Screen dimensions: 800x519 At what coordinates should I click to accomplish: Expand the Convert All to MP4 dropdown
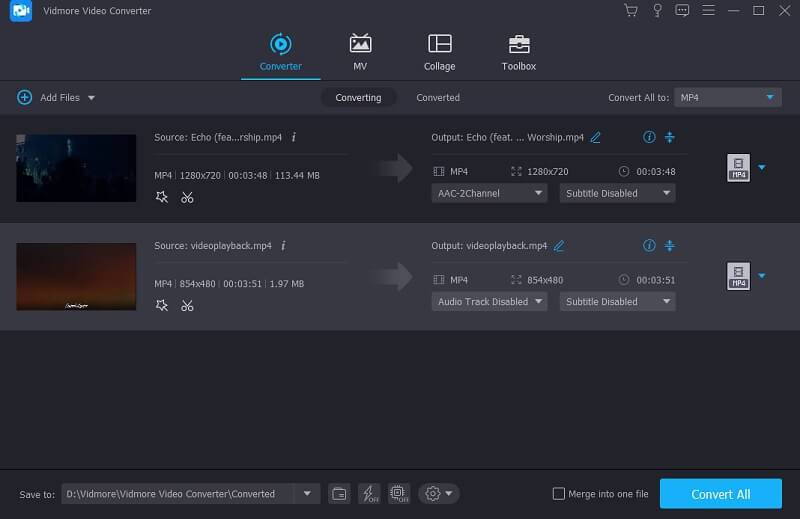(727, 97)
